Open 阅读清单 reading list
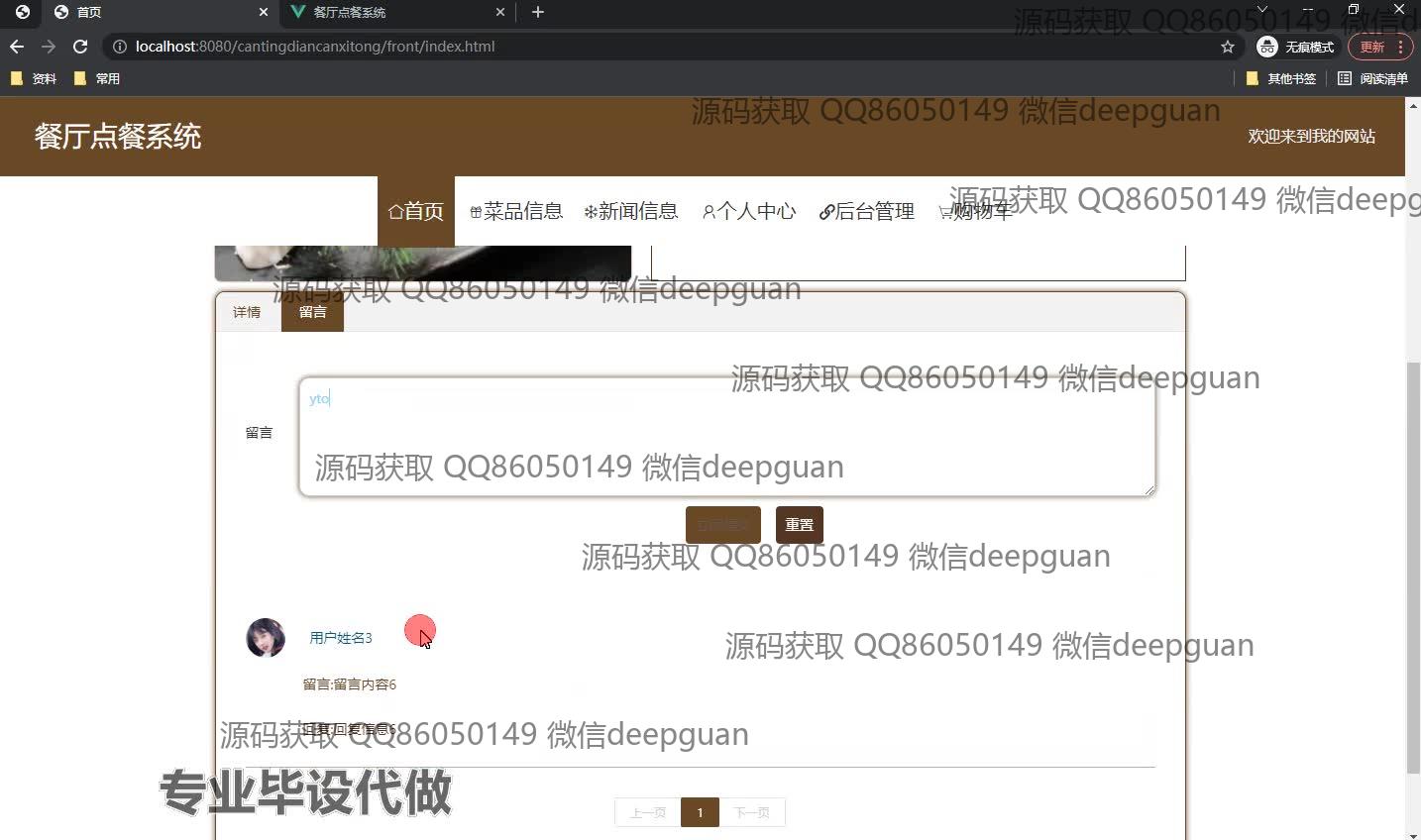The height and width of the screenshot is (840, 1421). tap(1372, 78)
